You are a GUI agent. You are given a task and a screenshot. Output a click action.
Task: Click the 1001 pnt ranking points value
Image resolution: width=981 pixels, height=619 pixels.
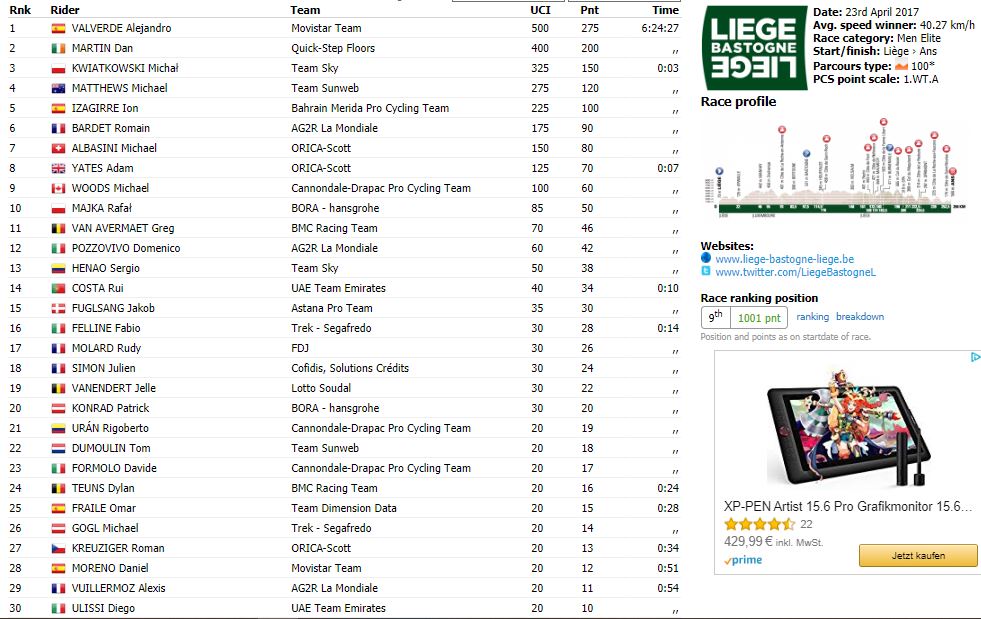[759, 318]
